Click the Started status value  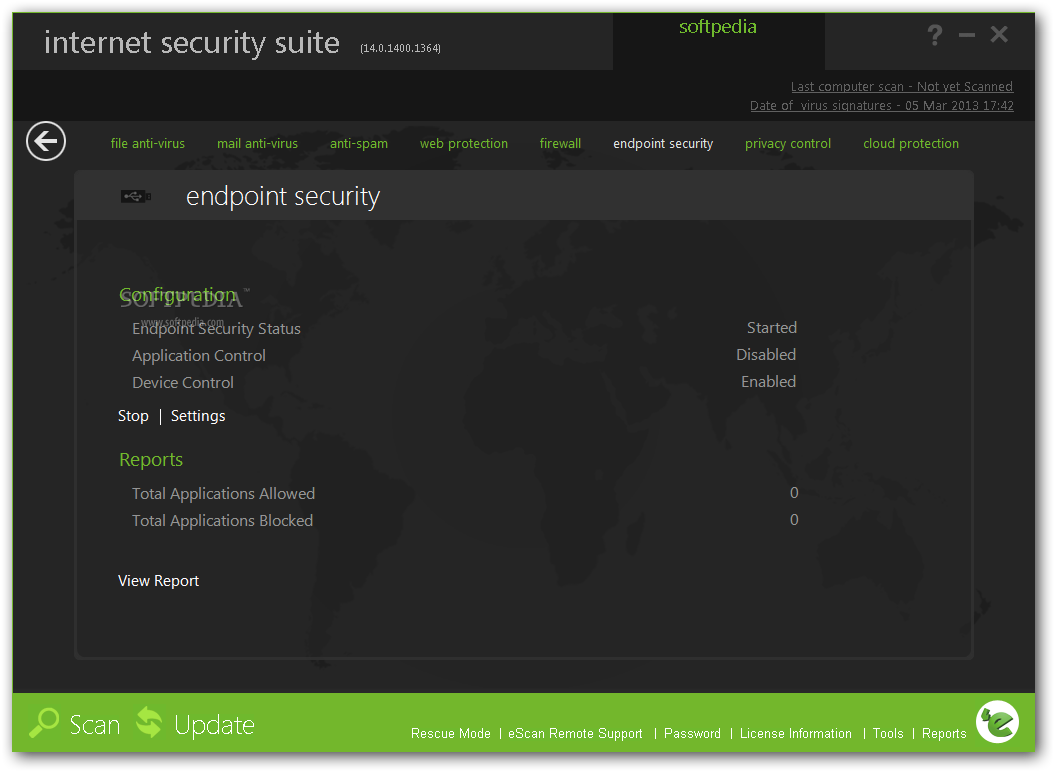(x=772, y=328)
